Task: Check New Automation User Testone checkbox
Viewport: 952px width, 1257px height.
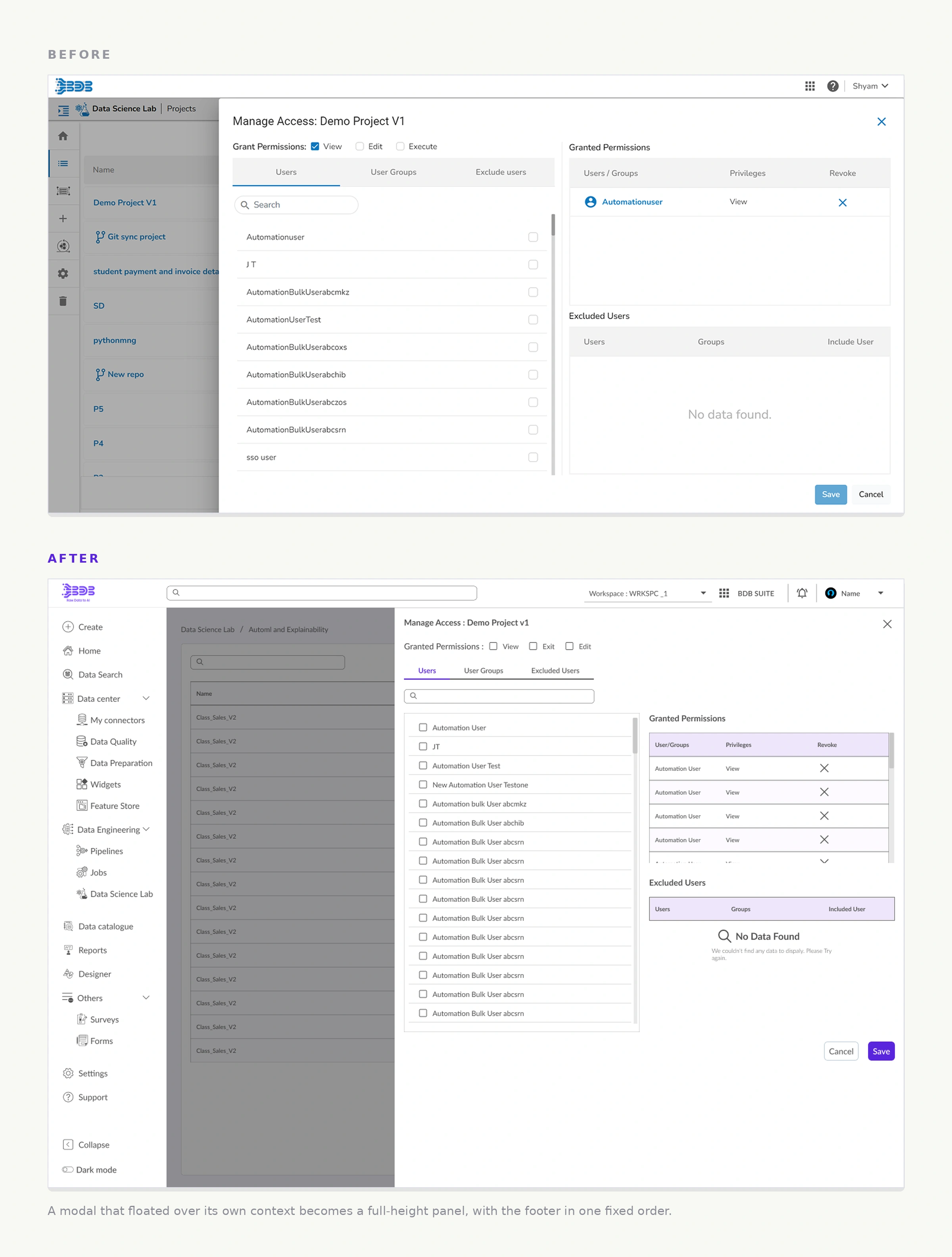Action: 422,785
